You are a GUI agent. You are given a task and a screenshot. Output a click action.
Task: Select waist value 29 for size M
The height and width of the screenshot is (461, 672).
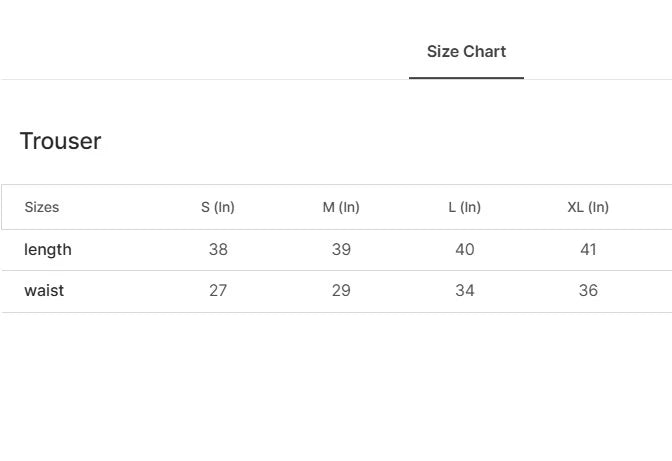point(341,290)
